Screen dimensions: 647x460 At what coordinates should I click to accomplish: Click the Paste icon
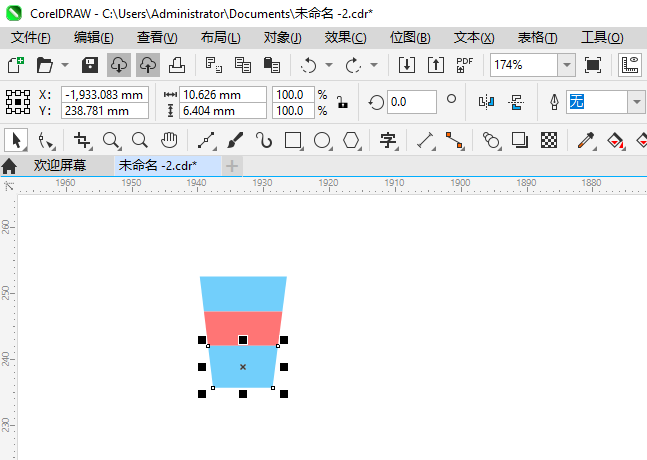[x=272, y=65]
